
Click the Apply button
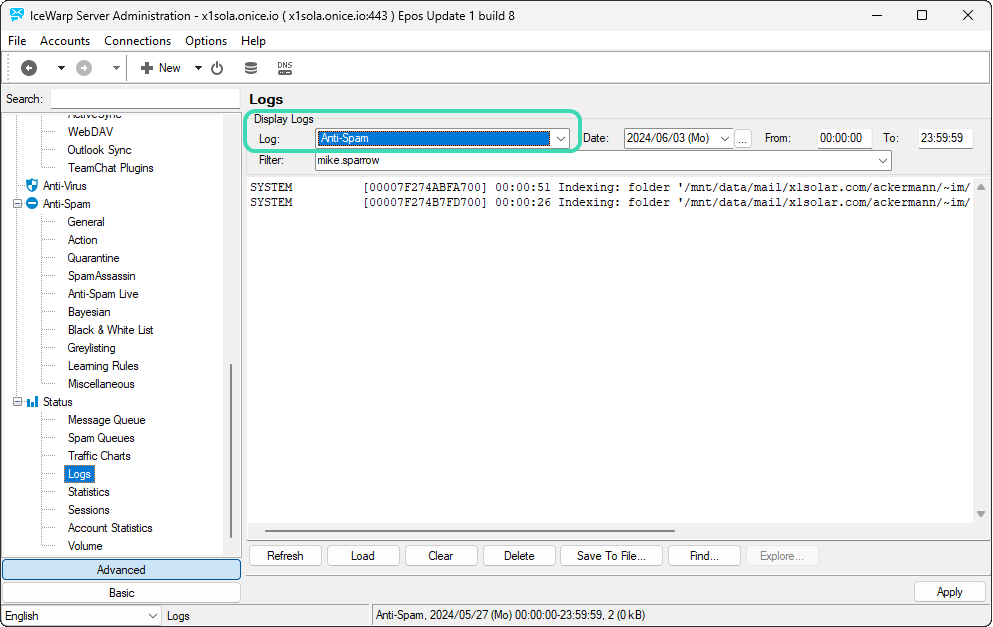[x=949, y=592]
